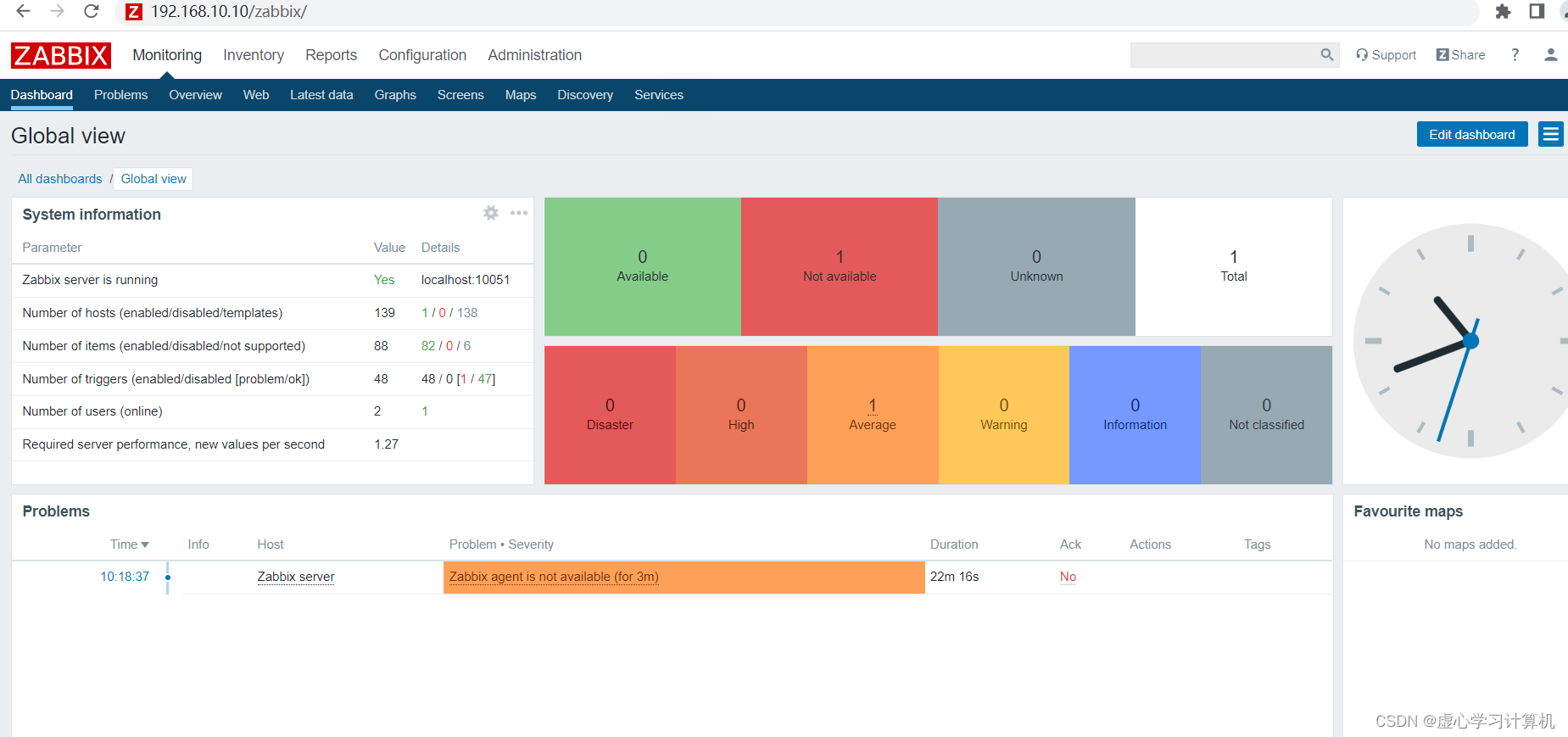
Task: Click the Share link
Action: (x=1461, y=55)
